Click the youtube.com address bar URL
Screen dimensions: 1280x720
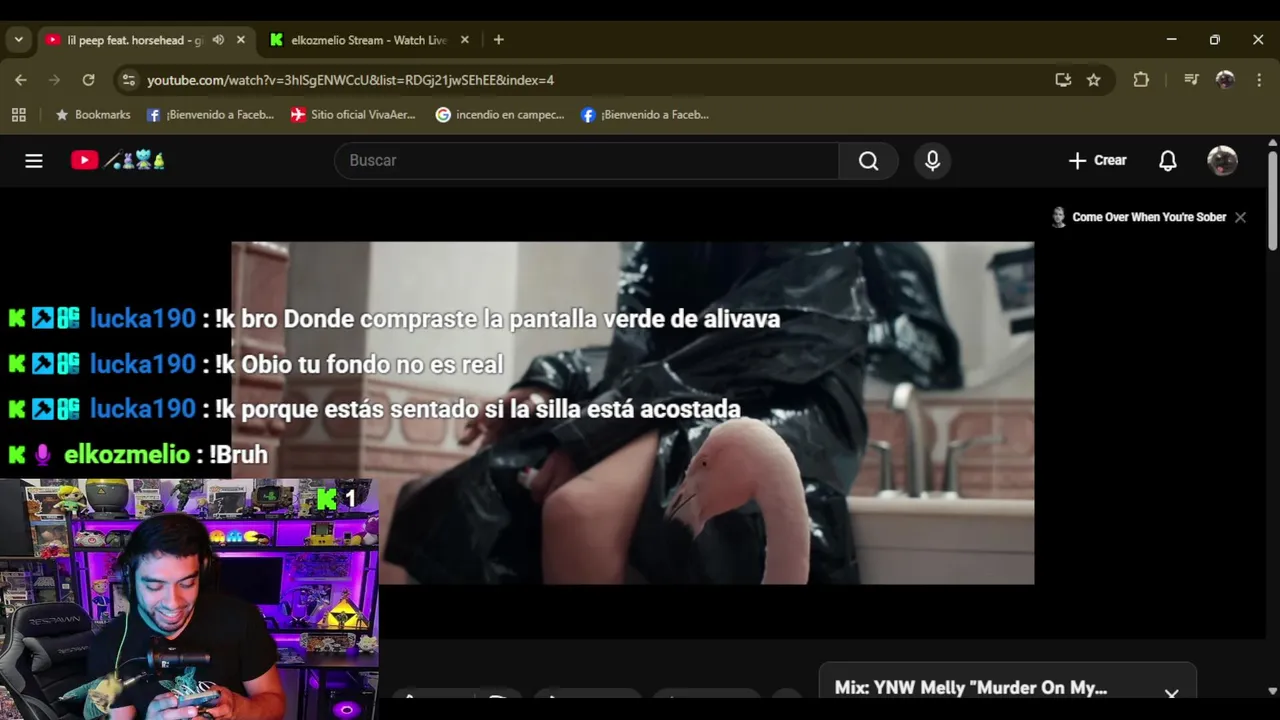pyautogui.click(x=350, y=80)
